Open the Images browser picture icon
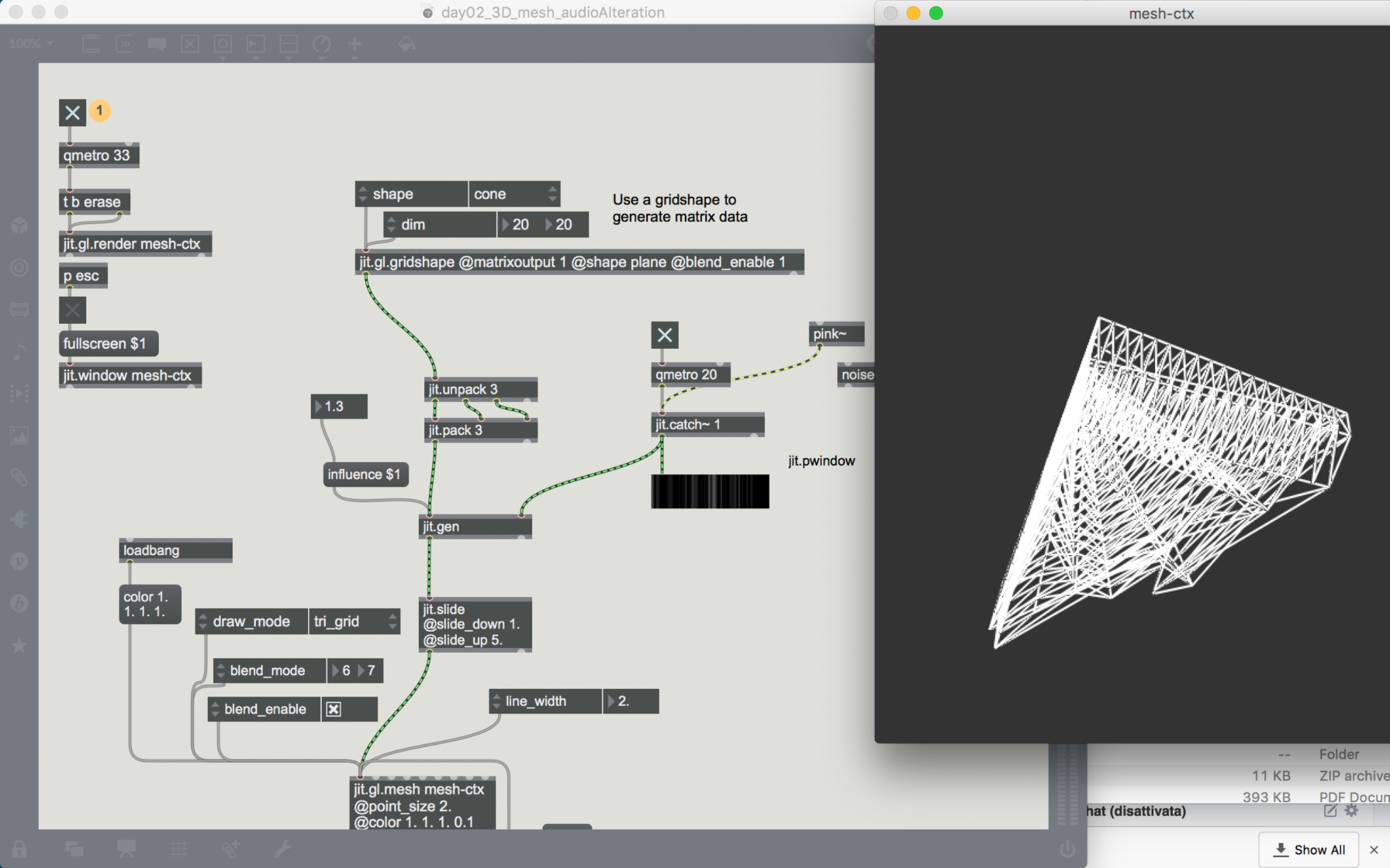 point(19,435)
